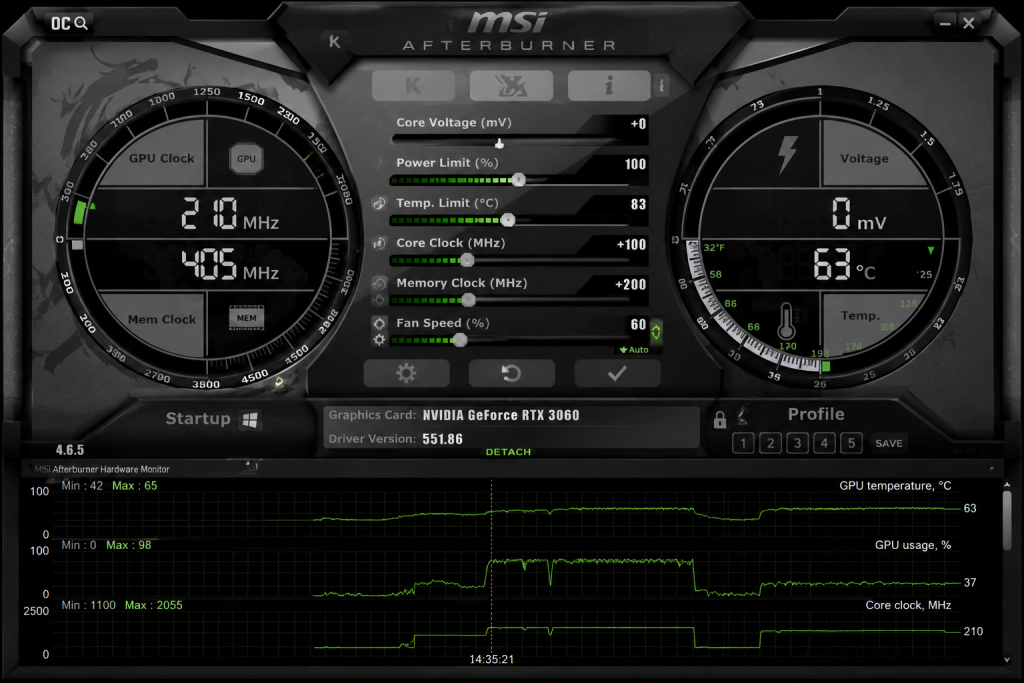Click the Fan Speed slider knob
This screenshot has height=683, width=1024.
click(460, 340)
